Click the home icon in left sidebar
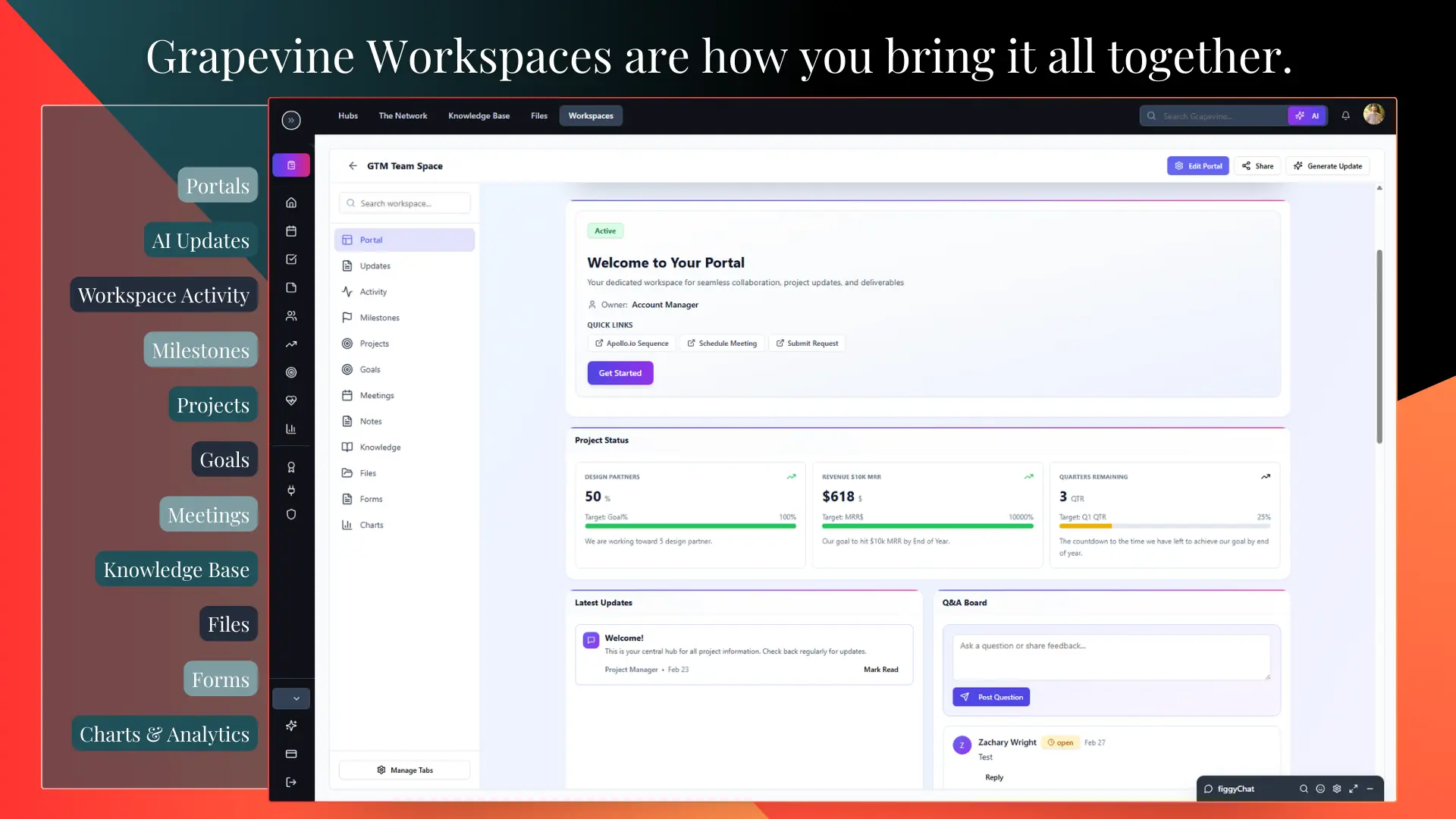Viewport: 1456px width, 819px height. 291,202
